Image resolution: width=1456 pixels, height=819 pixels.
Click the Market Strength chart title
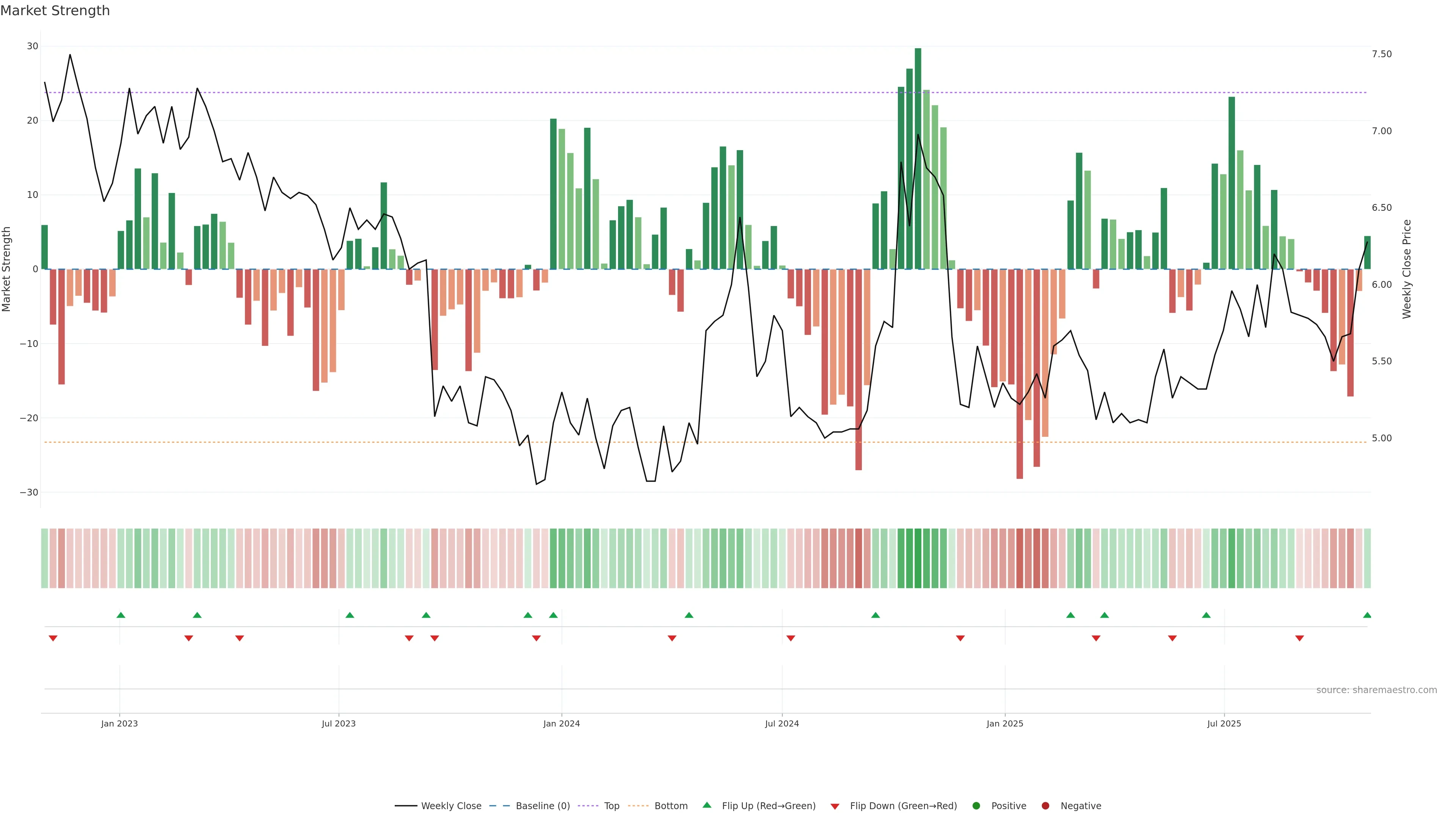click(55, 11)
